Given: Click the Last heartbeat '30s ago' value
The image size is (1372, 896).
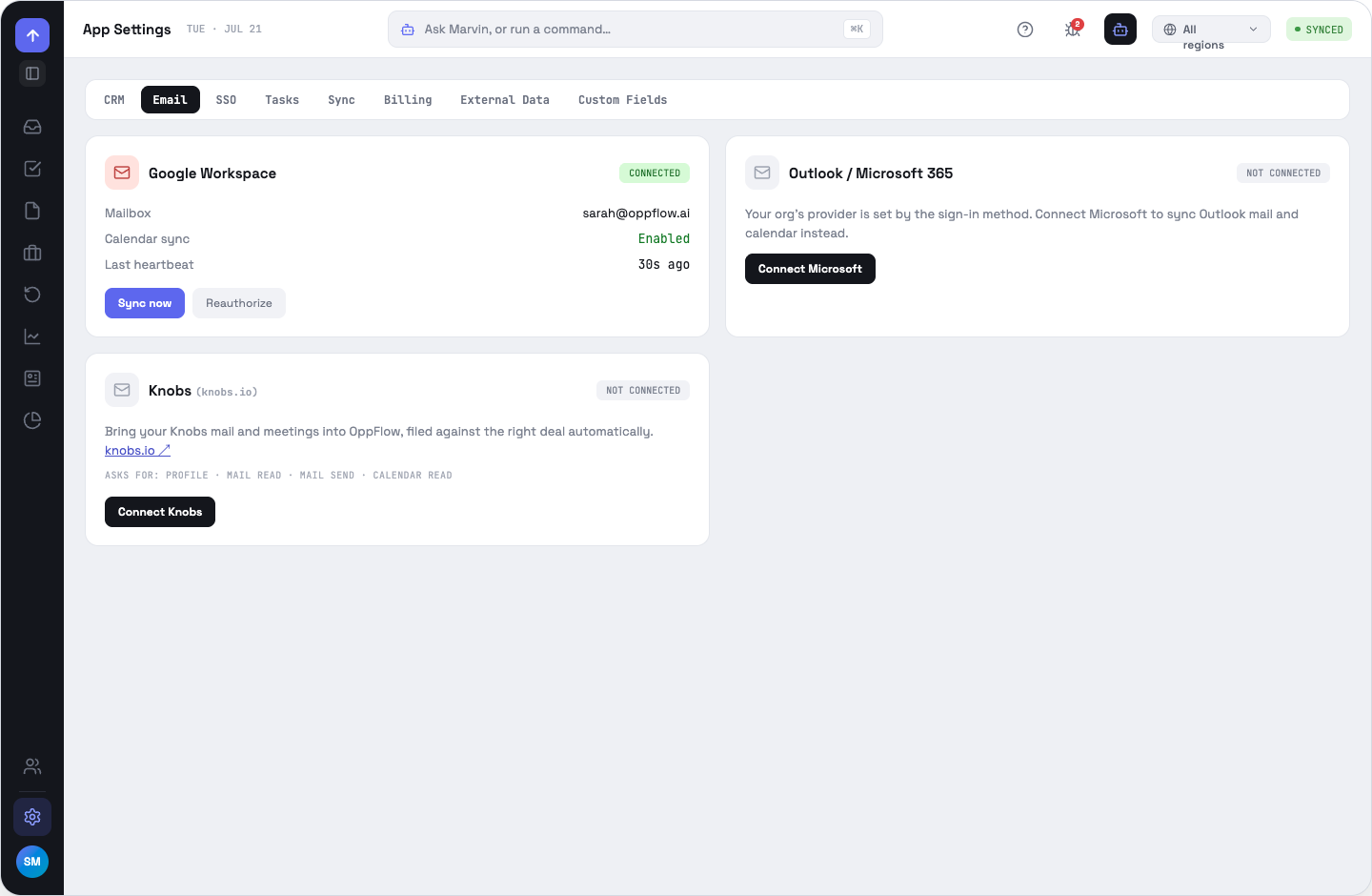Looking at the screenshot, I should (664, 265).
